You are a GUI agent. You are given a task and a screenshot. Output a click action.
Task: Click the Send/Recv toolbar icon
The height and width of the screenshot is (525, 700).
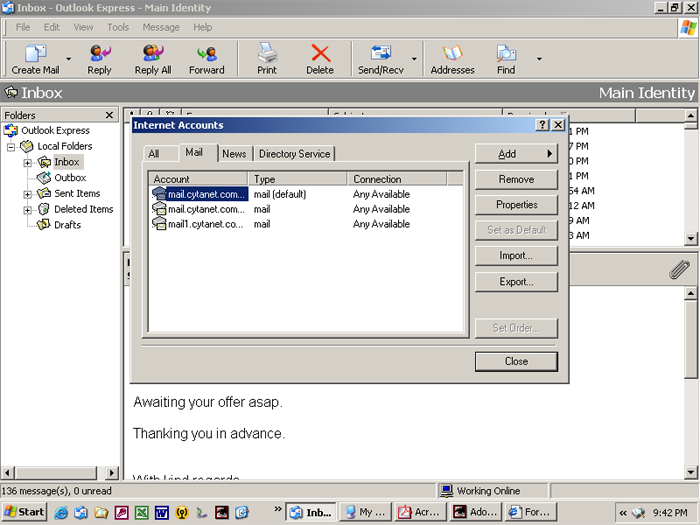pyautogui.click(x=381, y=59)
